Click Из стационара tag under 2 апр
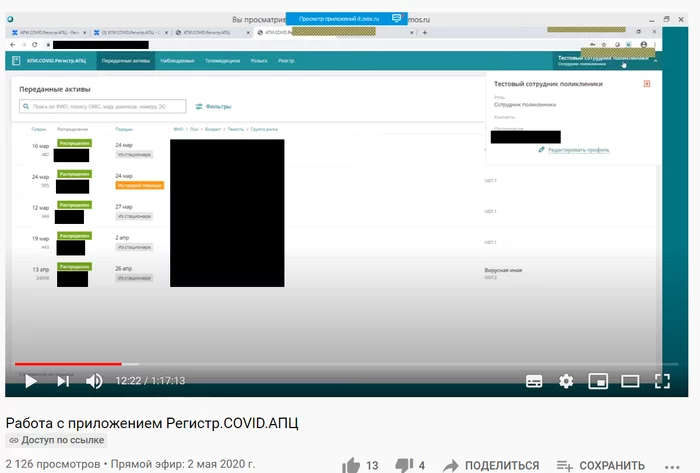This screenshot has height=473, width=700. tap(134, 247)
